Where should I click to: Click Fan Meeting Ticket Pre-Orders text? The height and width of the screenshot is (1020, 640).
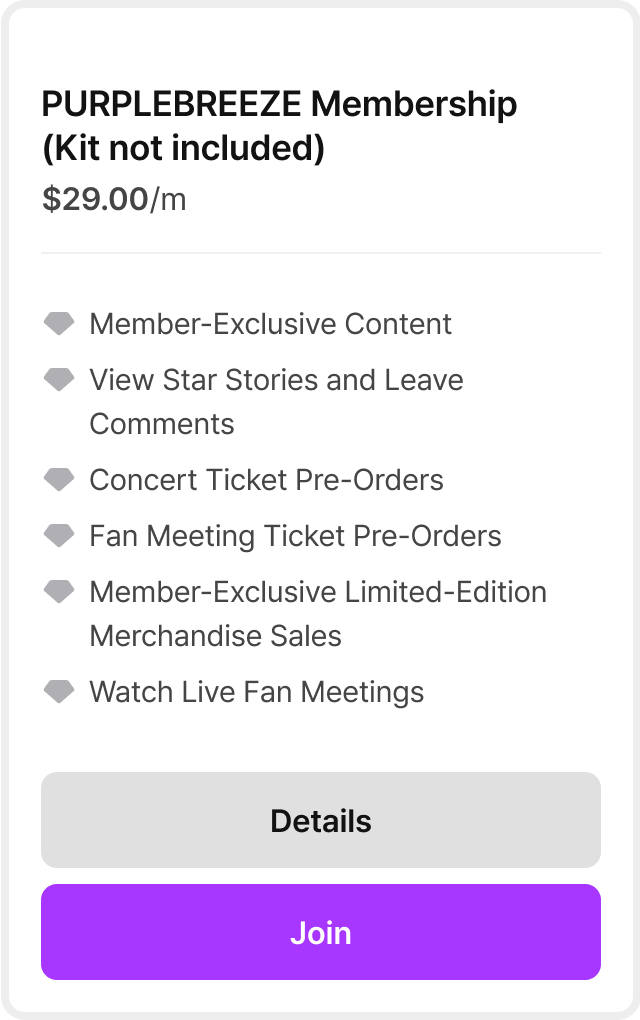coord(295,537)
